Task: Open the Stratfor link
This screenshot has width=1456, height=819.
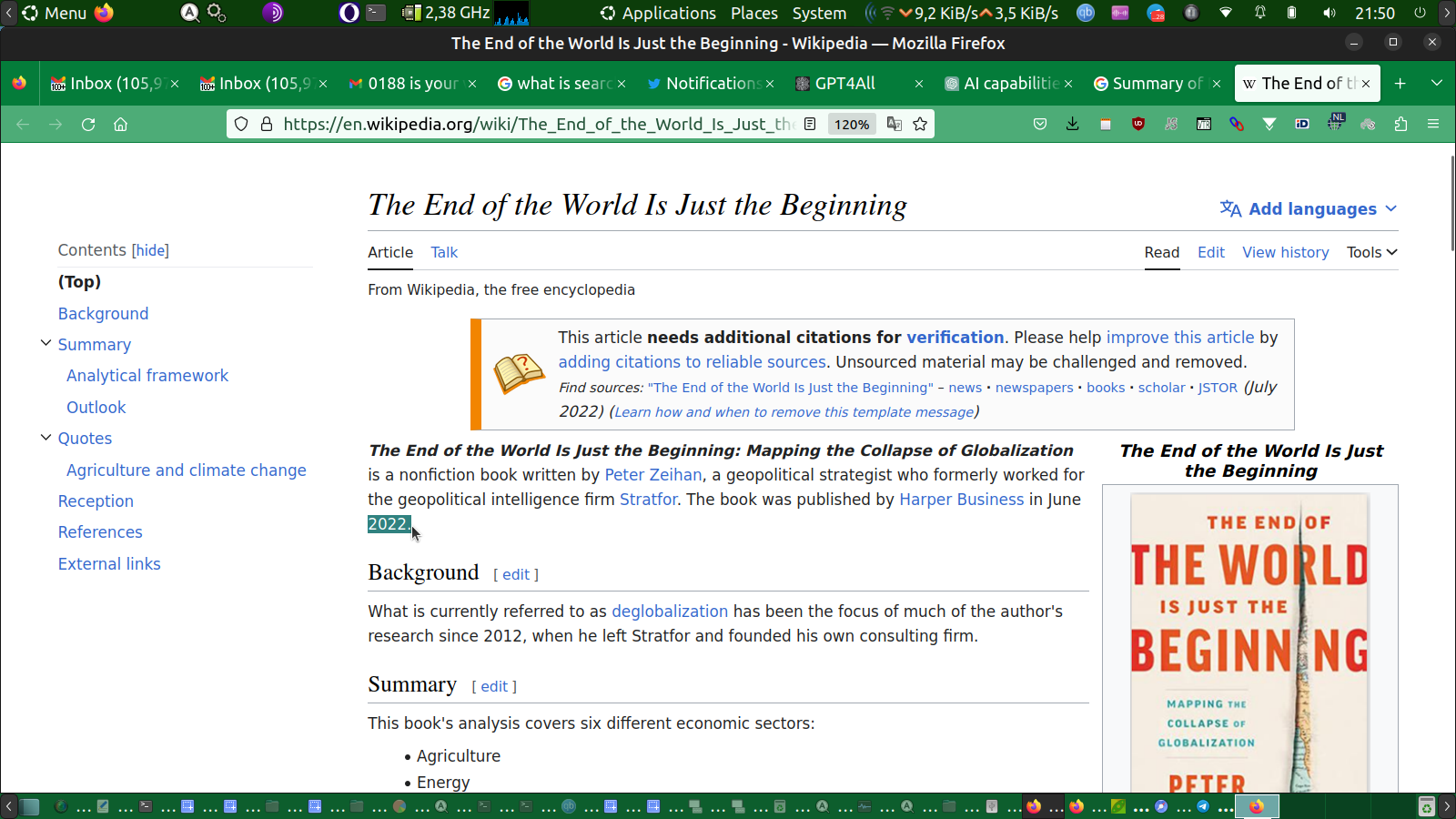Action: coord(649,499)
